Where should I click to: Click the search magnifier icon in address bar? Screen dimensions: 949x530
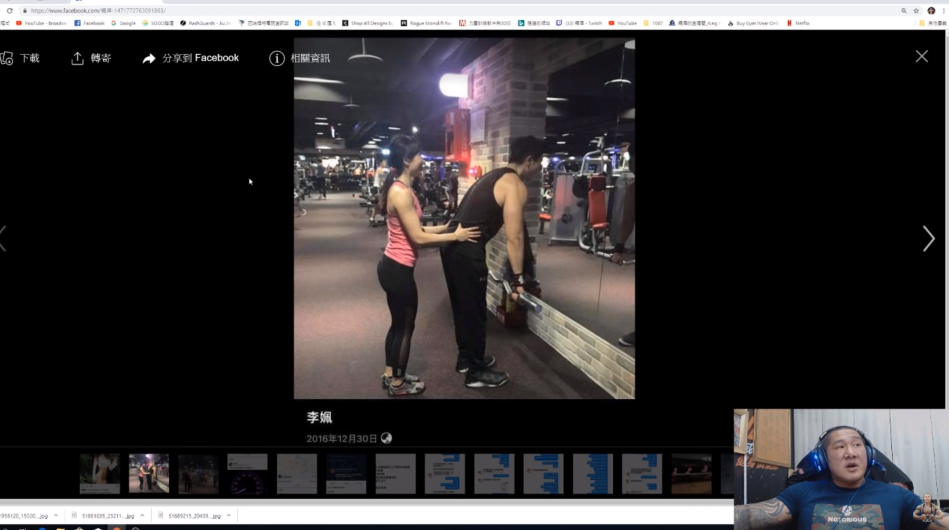click(903, 10)
